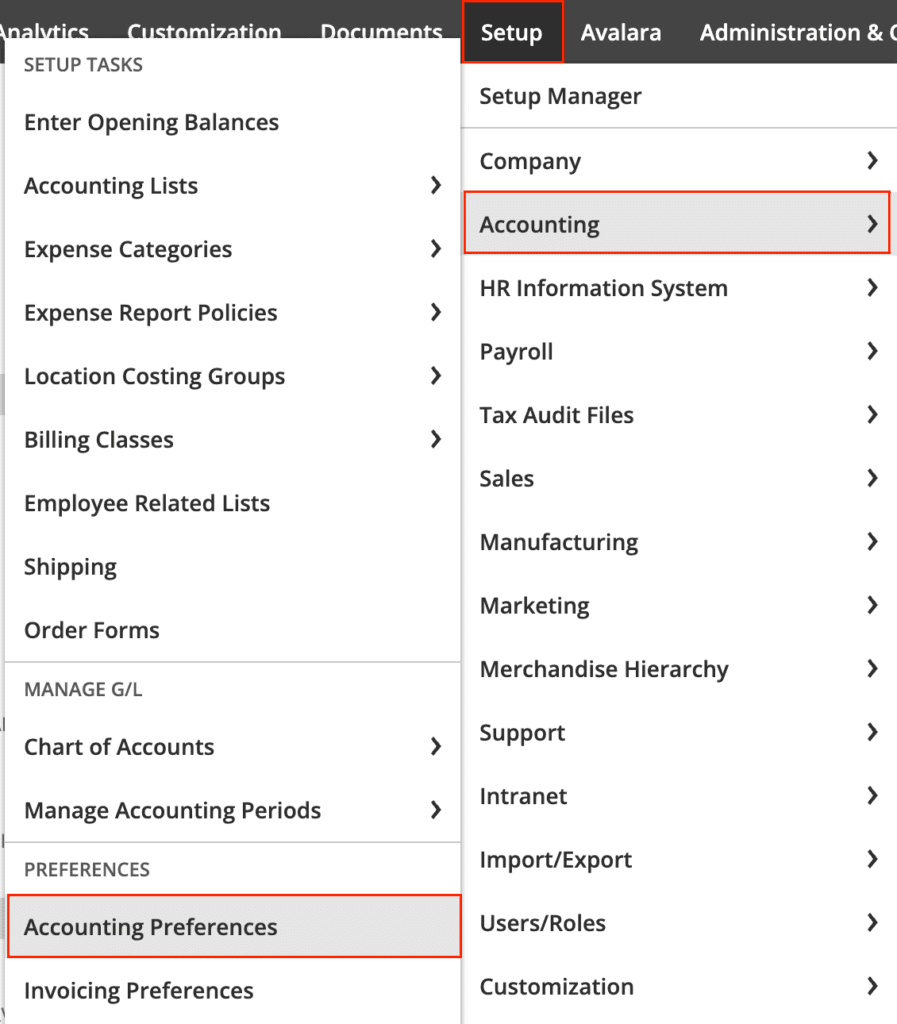Open Merchandise Hierarchy submenu
897x1024 pixels.
coord(679,669)
